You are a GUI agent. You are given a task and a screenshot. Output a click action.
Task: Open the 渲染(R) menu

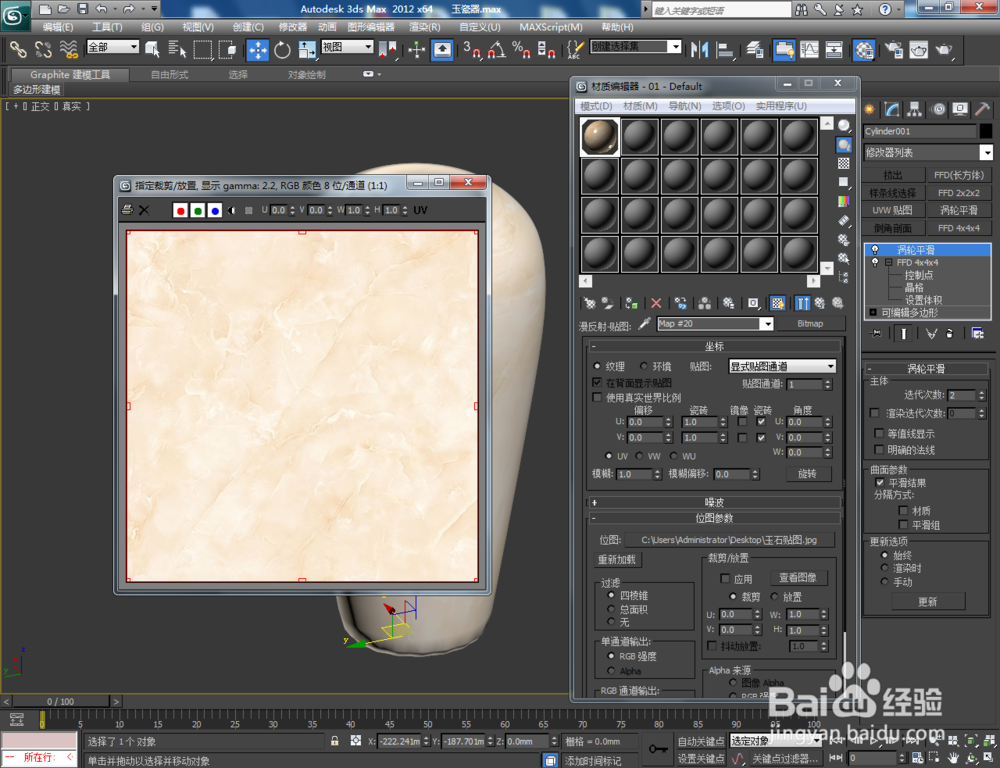click(x=425, y=27)
